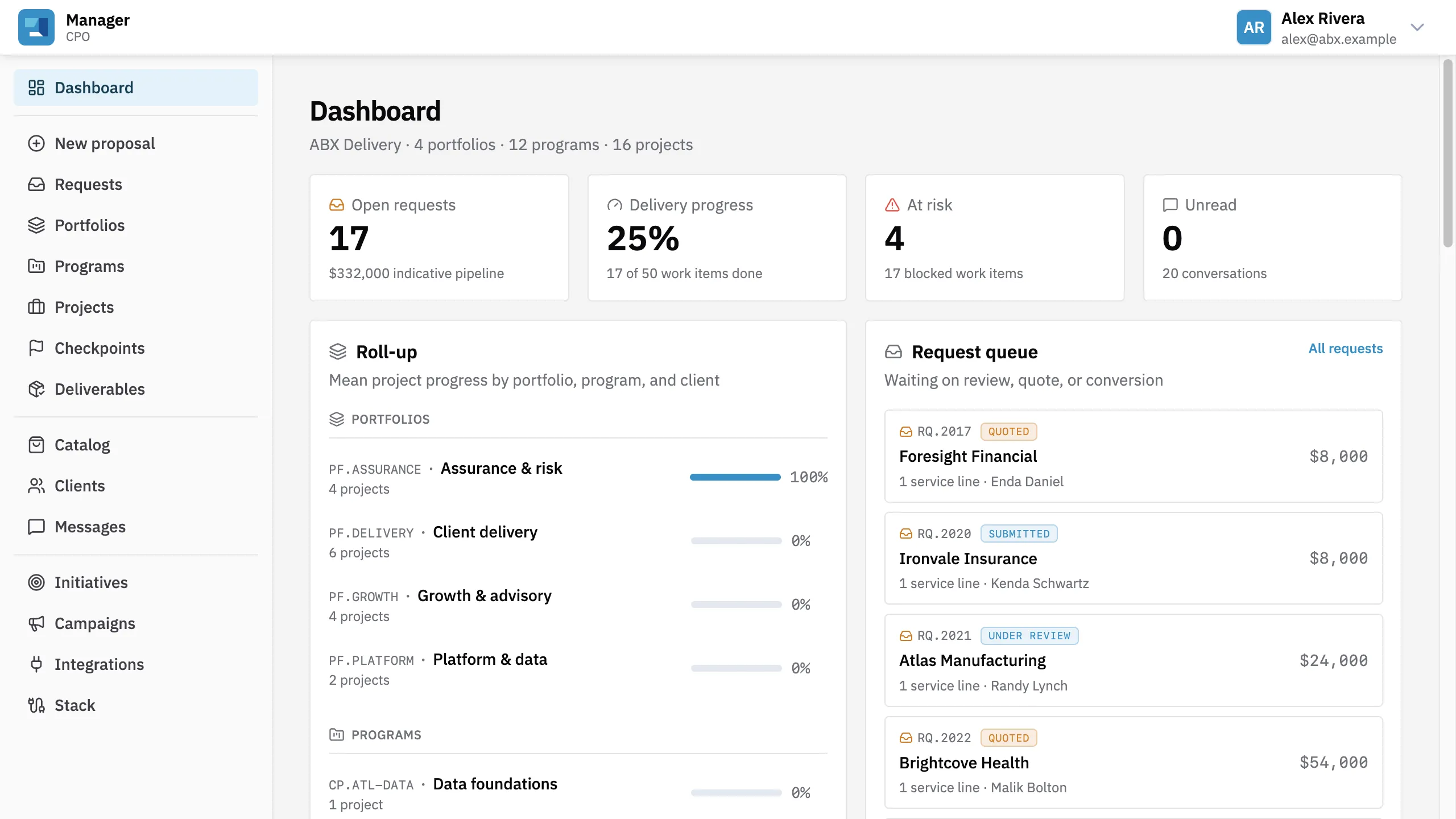Click the QUOTED badge on RQ.2017
The image size is (1456, 819).
pos(1008,432)
